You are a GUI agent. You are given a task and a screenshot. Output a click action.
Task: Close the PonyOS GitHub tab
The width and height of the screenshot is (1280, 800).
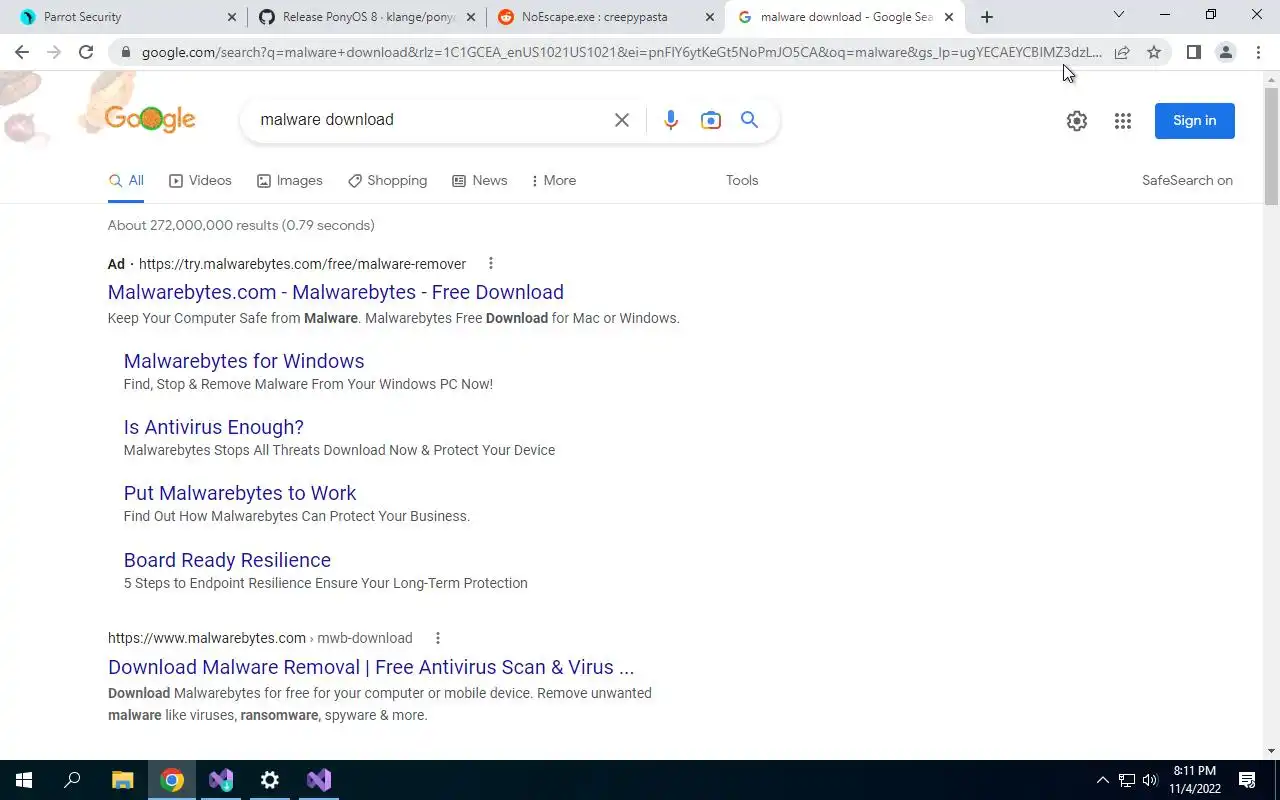click(x=471, y=17)
